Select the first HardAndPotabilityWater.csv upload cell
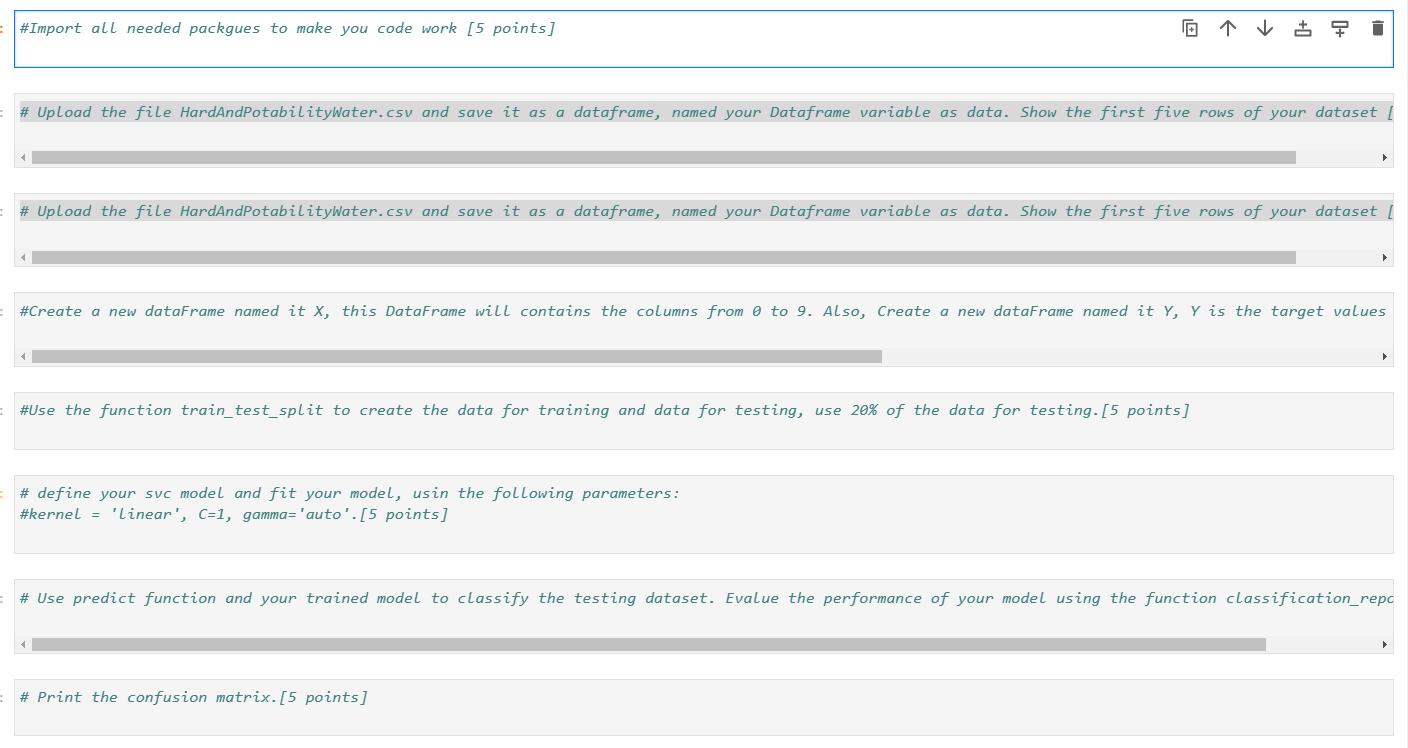 (x=600, y=112)
